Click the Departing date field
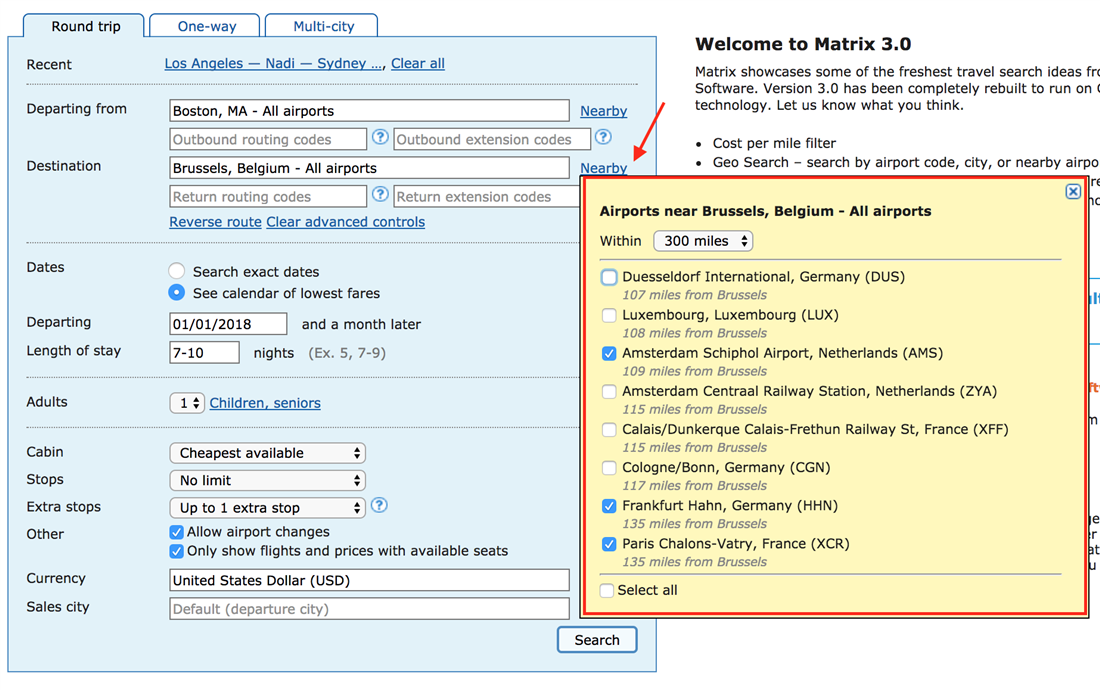This screenshot has height=690, width=1100. pos(228,323)
